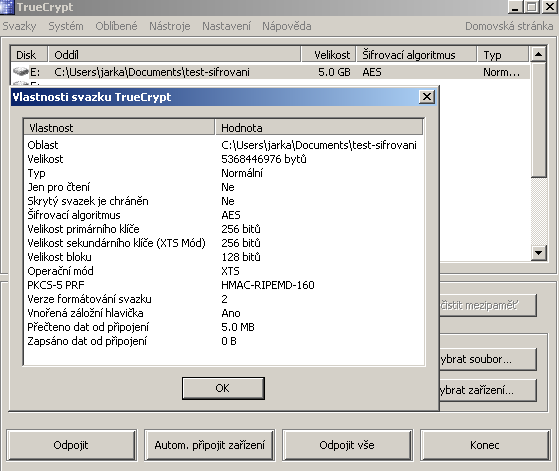Click the TrueCrypt title bar app icon
559x471 pixels.
pyautogui.click(x=7, y=7)
